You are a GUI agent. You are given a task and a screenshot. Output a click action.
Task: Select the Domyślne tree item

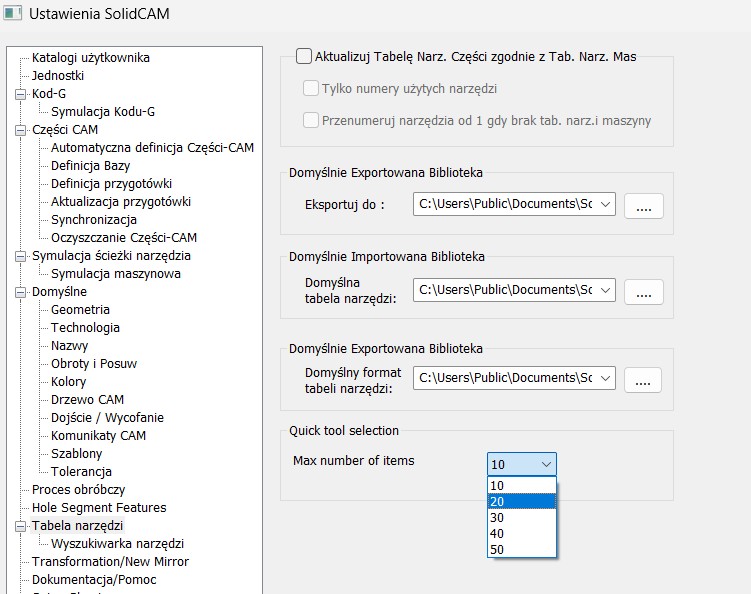click(x=59, y=292)
